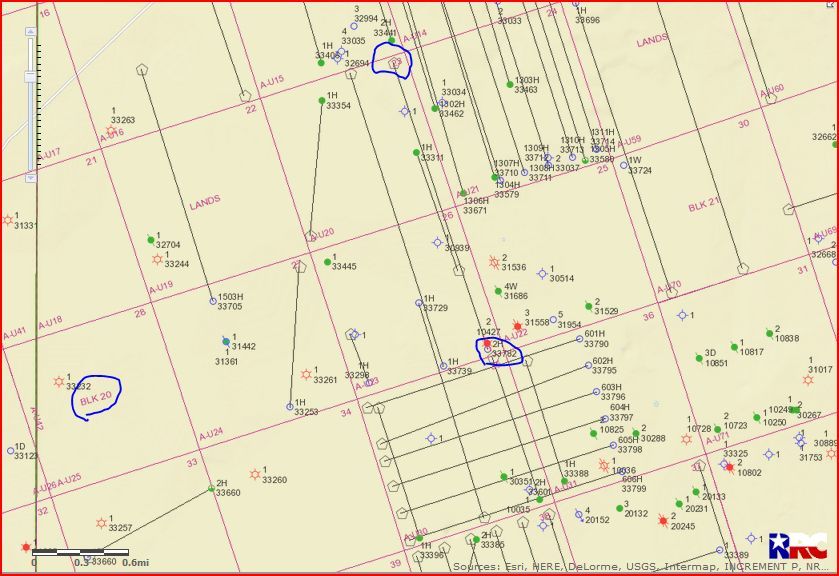Select red well symbol 10802
Viewport: 839px width, 576px height.
729,467
